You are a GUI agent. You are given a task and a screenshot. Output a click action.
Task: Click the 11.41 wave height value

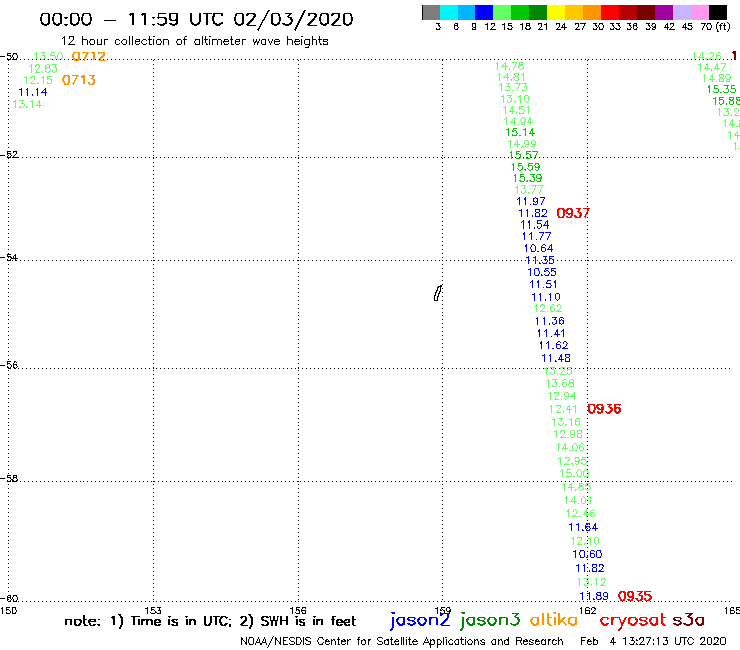(551, 333)
